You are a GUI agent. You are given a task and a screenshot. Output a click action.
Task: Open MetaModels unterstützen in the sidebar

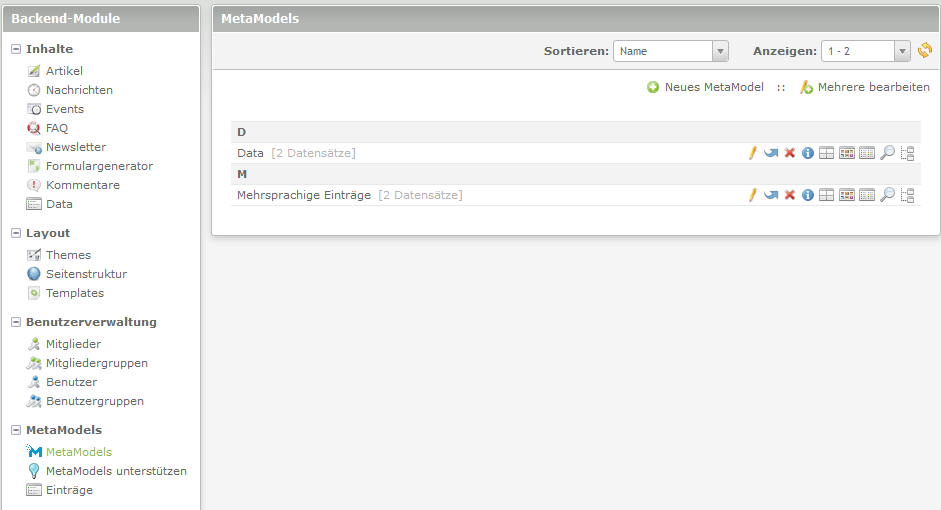point(116,471)
